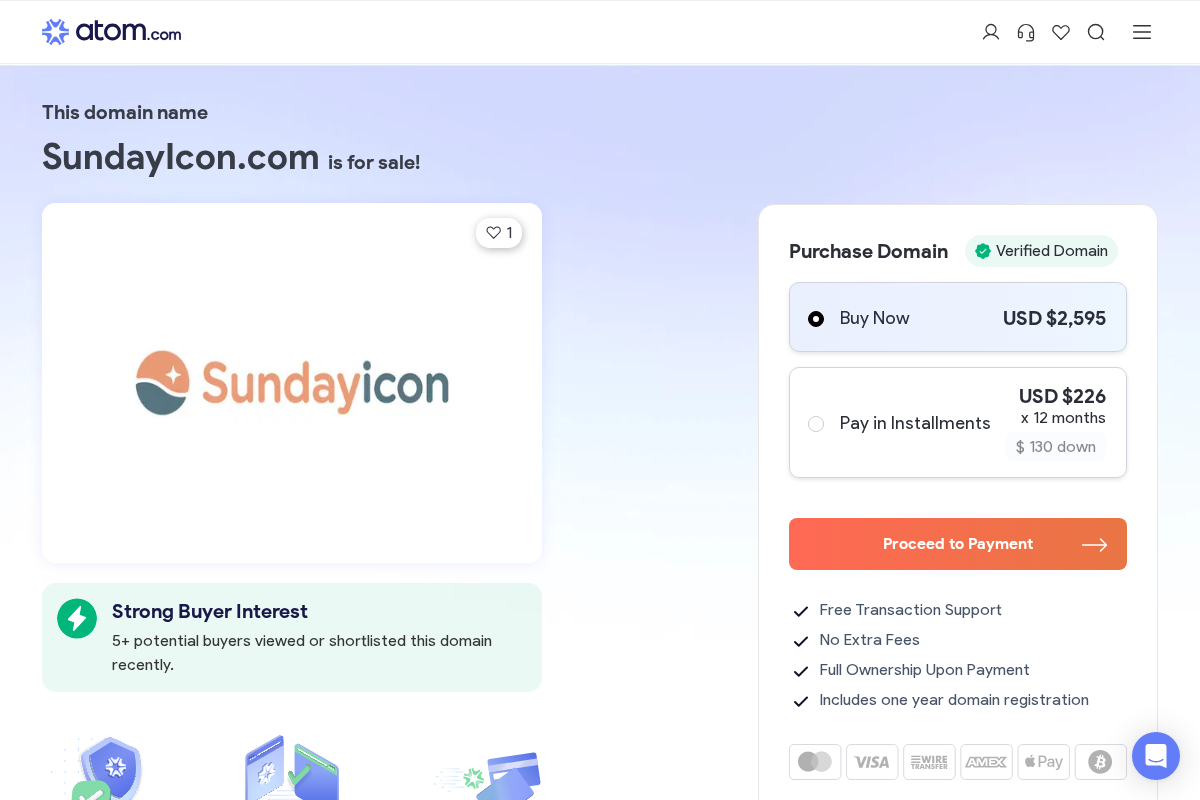Select the Visa payment icon
This screenshot has height=800, width=1200.
872,761
